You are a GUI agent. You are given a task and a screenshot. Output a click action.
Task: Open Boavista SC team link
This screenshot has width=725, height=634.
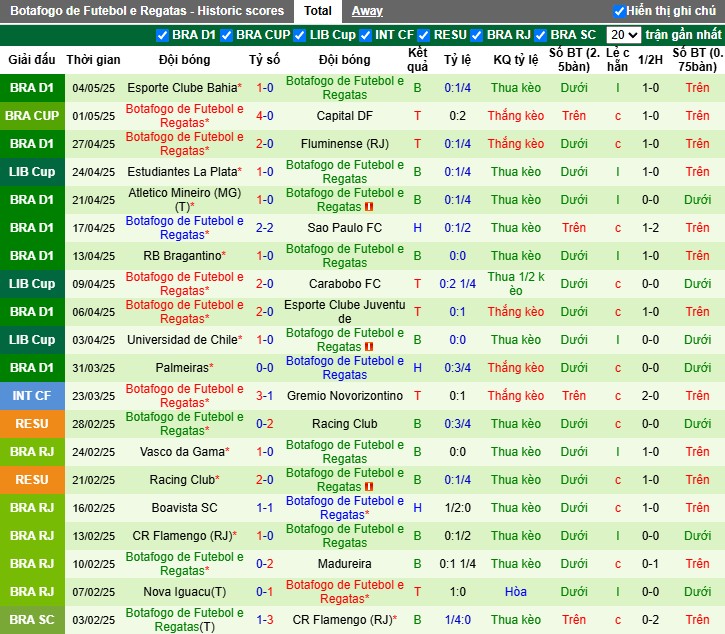(x=184, y=508)
